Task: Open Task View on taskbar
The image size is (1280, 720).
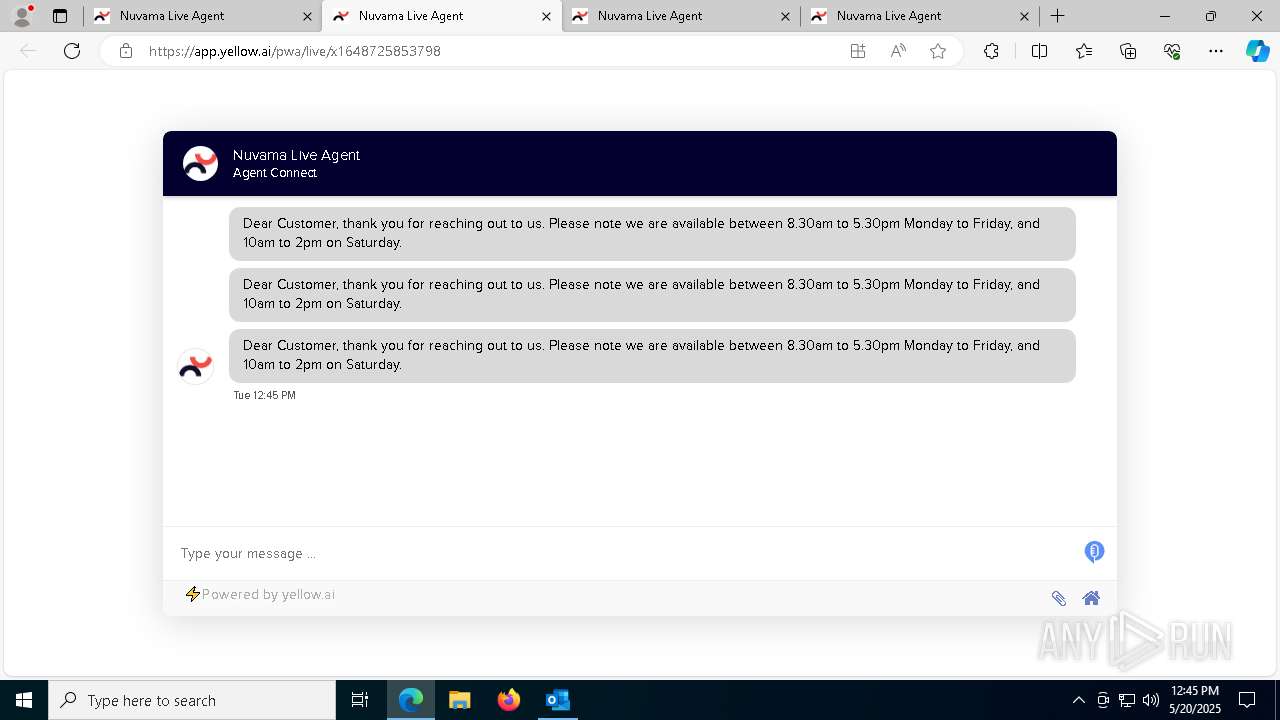Action: tap(360, 700)
